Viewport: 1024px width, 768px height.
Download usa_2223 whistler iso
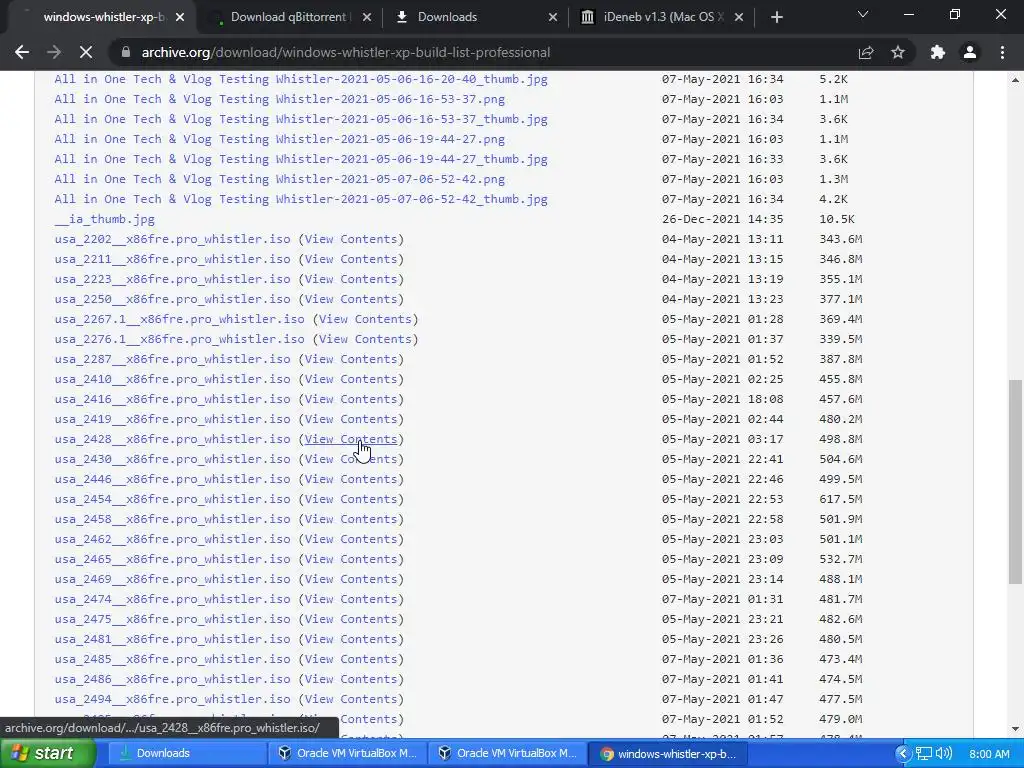point(172,279)
